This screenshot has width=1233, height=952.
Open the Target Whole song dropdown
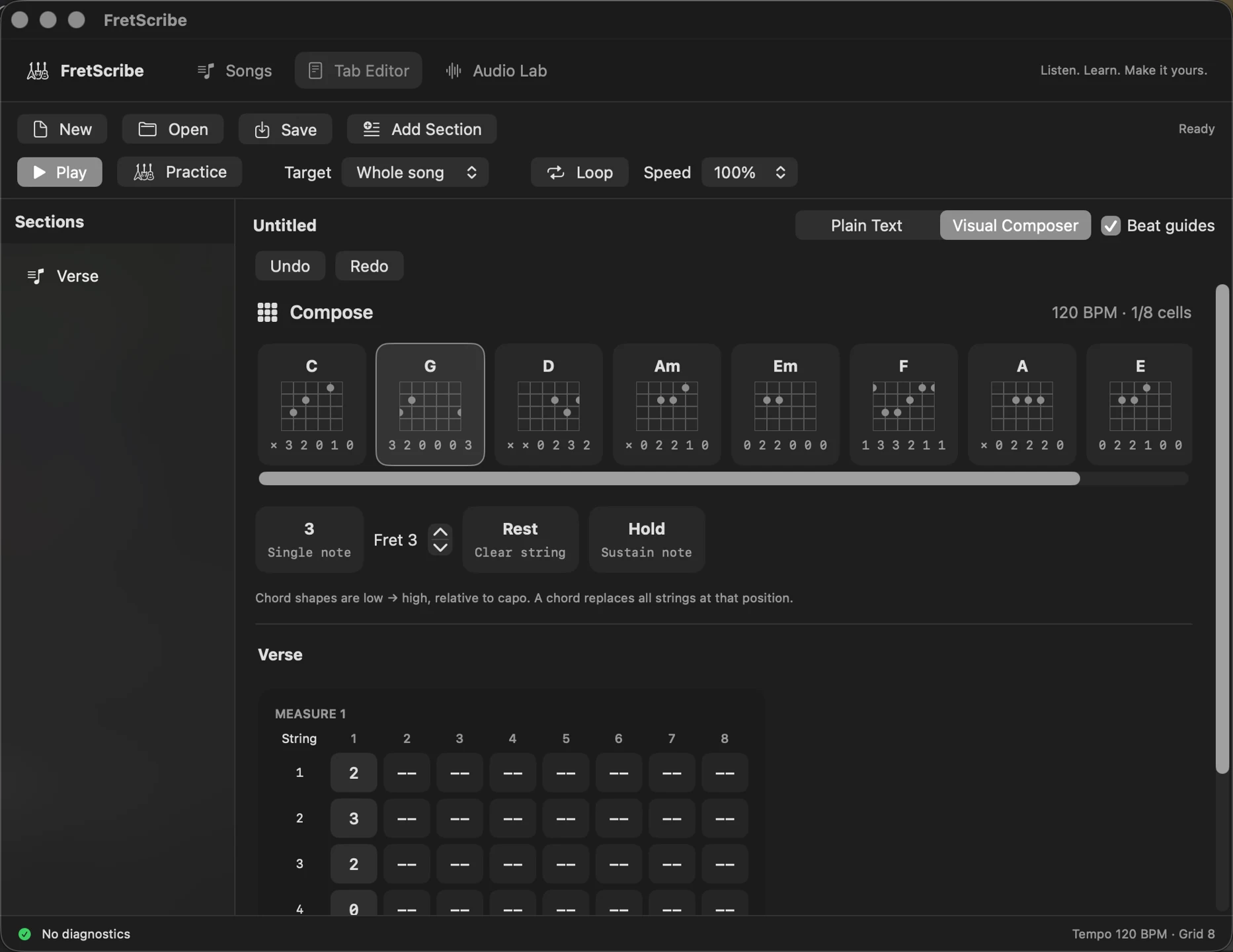[x=415, y=172]
